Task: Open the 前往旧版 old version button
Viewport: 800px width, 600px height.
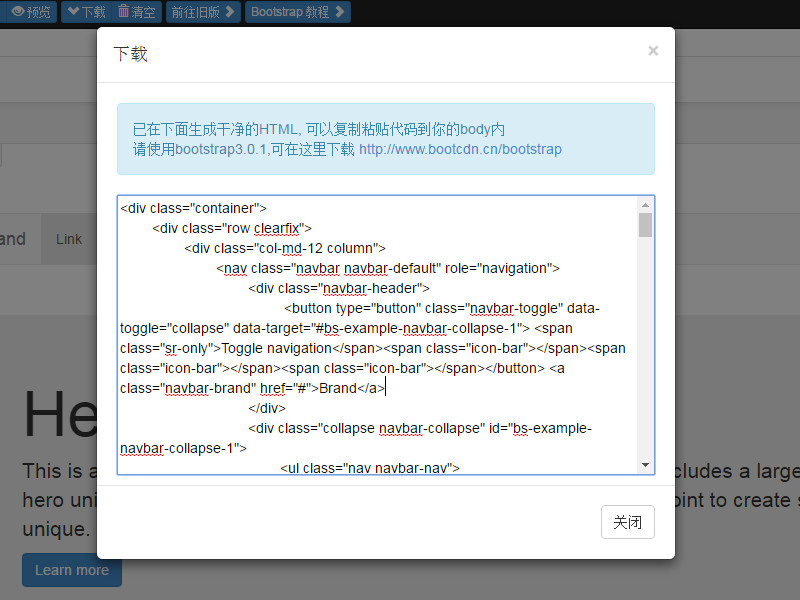Action: 203,11
